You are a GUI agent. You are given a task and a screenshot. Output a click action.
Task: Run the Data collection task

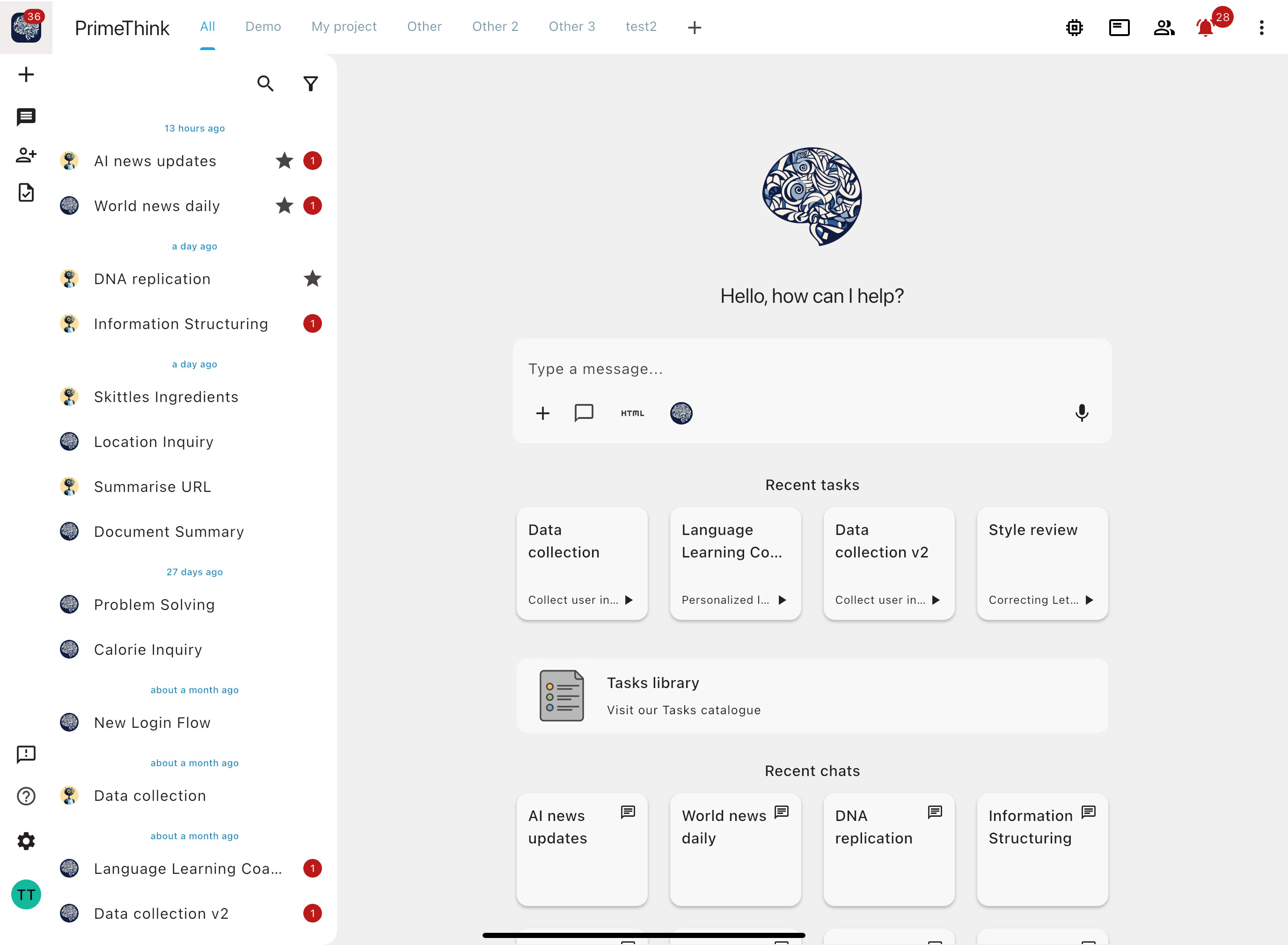point(629,600)
